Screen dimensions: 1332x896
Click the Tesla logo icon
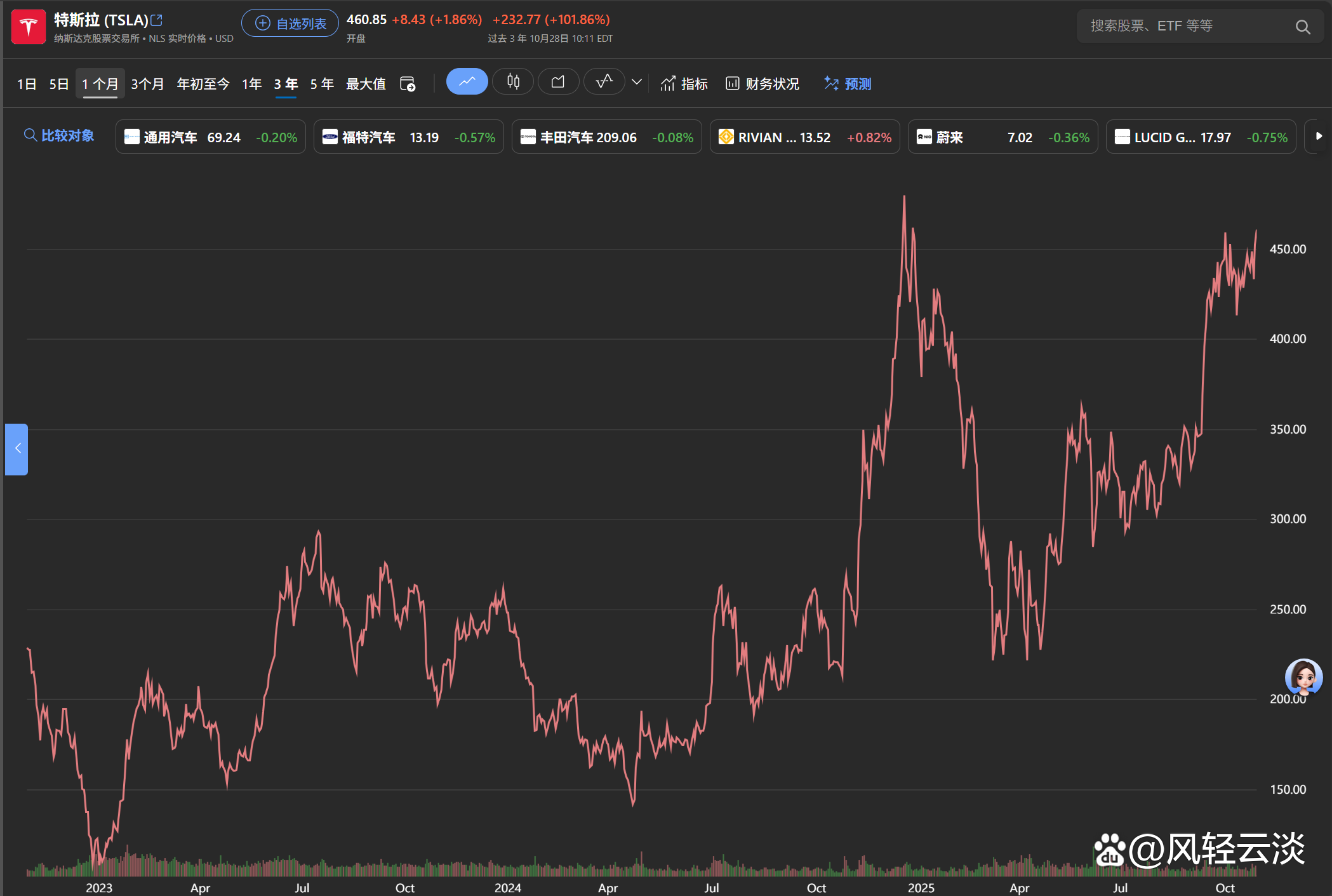29,27
